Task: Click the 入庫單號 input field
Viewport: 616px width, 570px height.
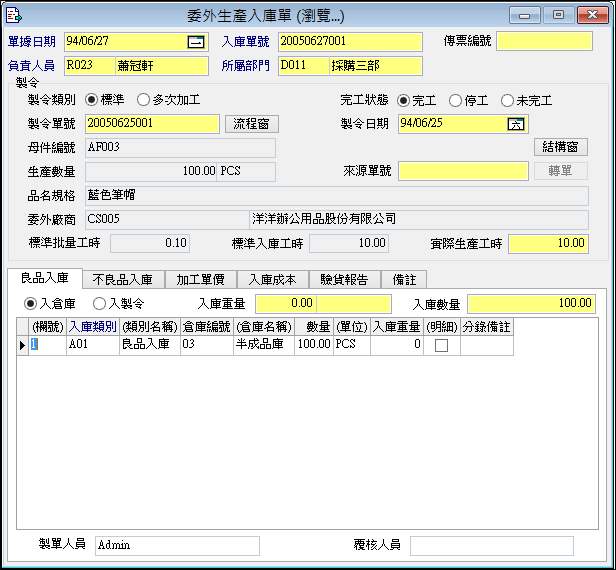Action: point(350,42)
